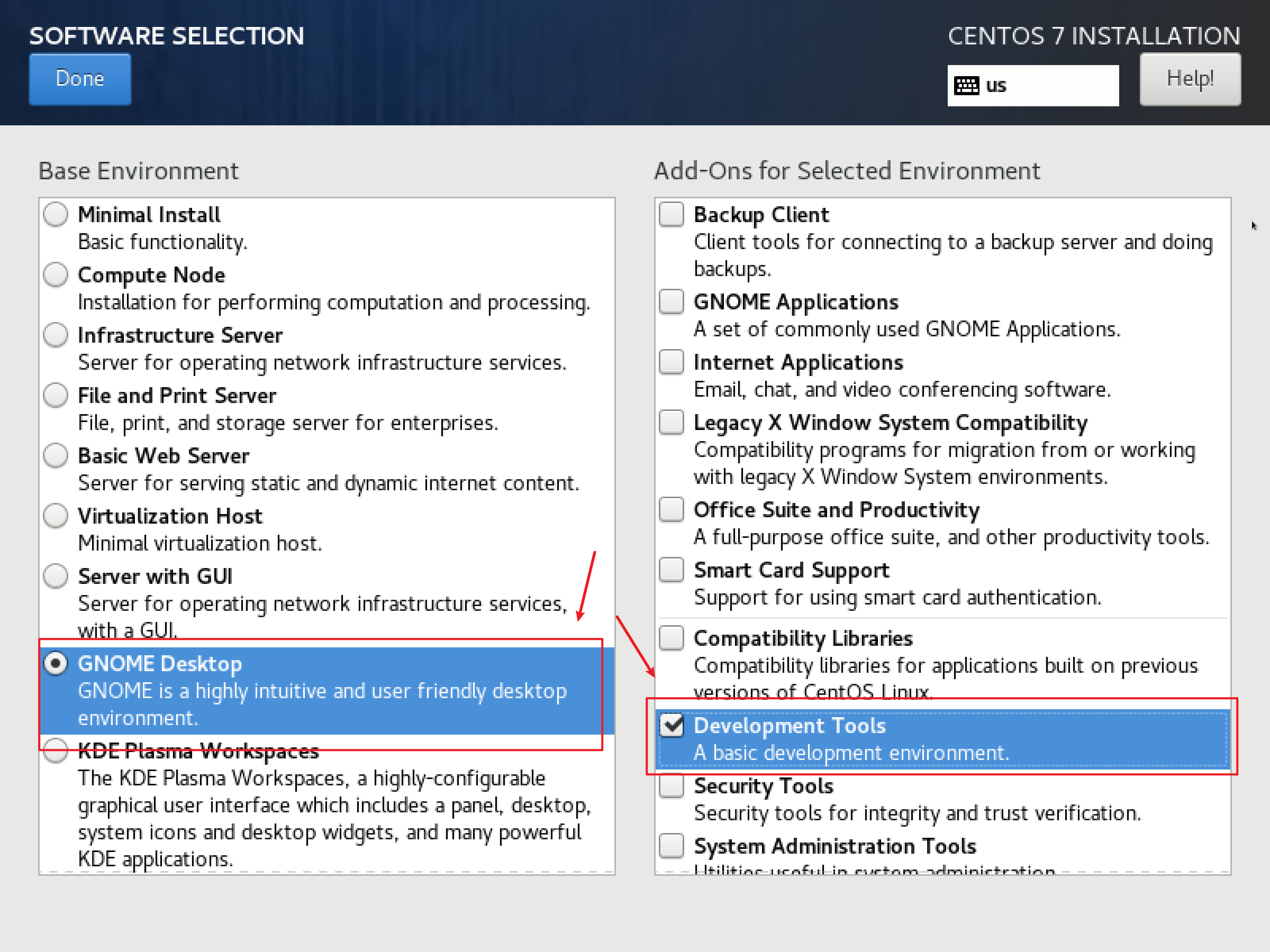Click 'Server for serving static and dynamic internet content.'
1270x952 pixels.
pyautogui.click(x=329, y=483)
